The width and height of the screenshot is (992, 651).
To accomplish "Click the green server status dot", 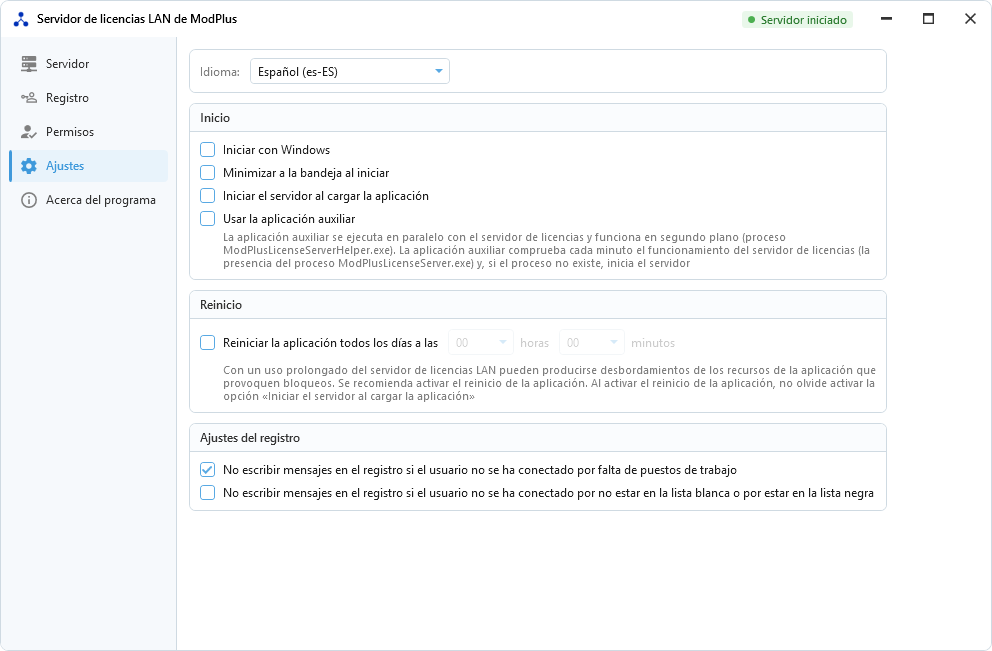I will [x=752, y=20].
